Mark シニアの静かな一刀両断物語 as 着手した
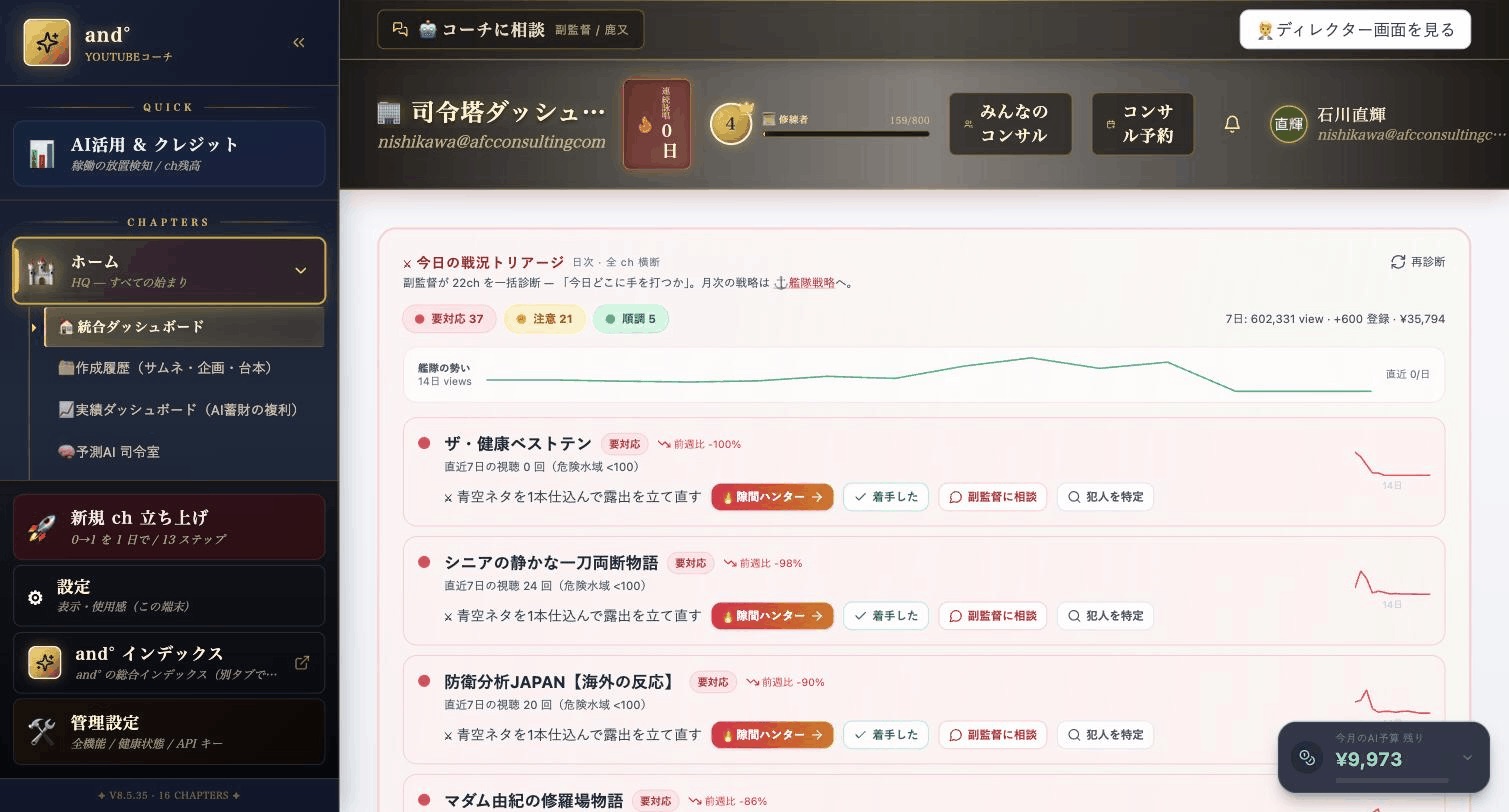This screenshot has height=812, width=1509. (886, 616)
